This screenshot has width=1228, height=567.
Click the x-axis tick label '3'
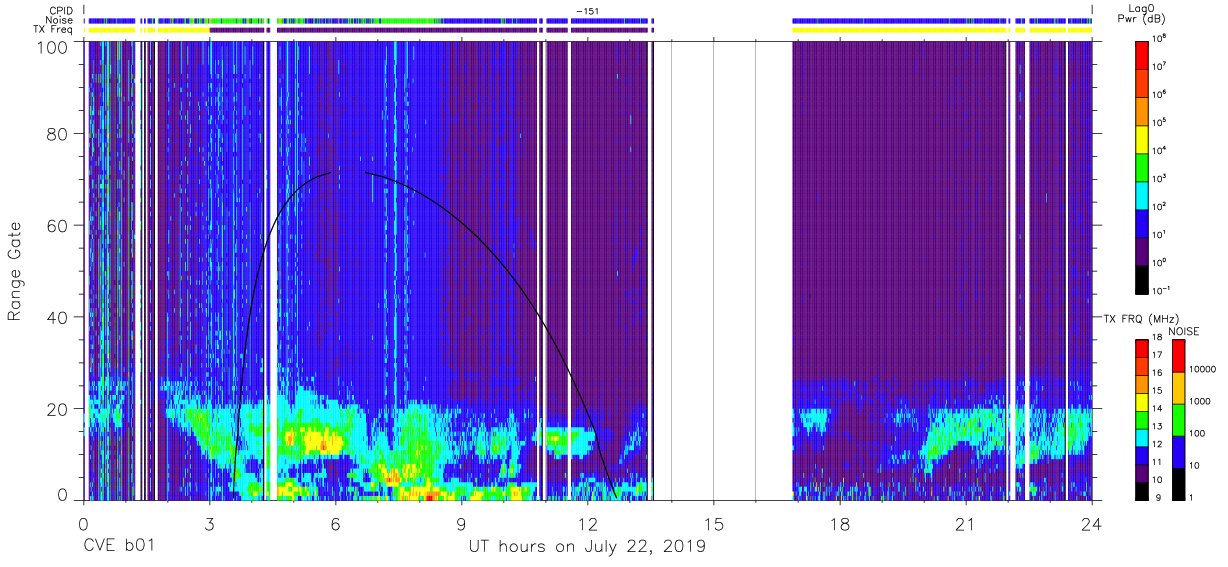pos(209,524)
